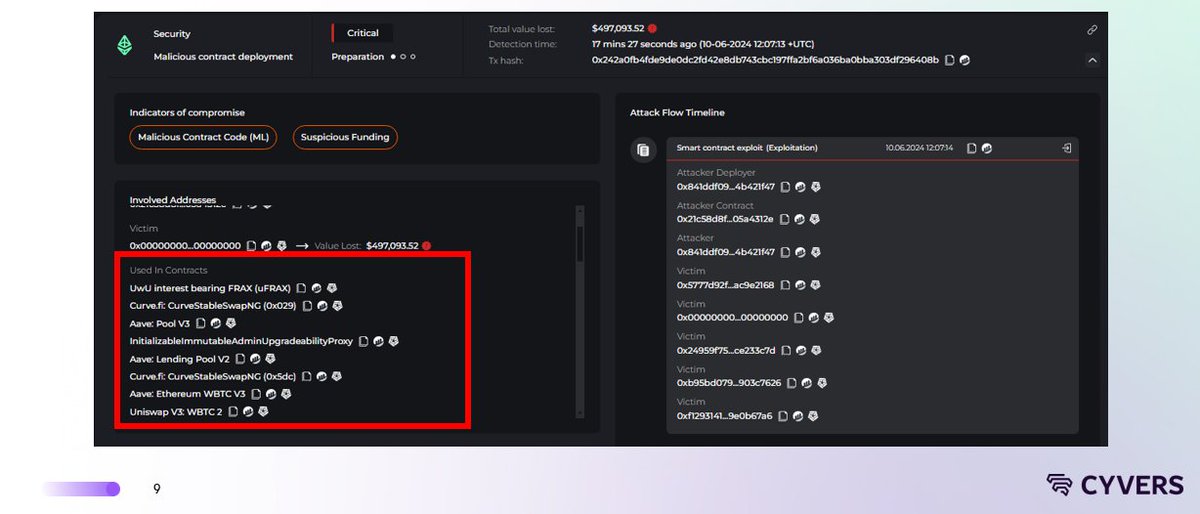Copy the alert link via the chain-link icon

1092,30
